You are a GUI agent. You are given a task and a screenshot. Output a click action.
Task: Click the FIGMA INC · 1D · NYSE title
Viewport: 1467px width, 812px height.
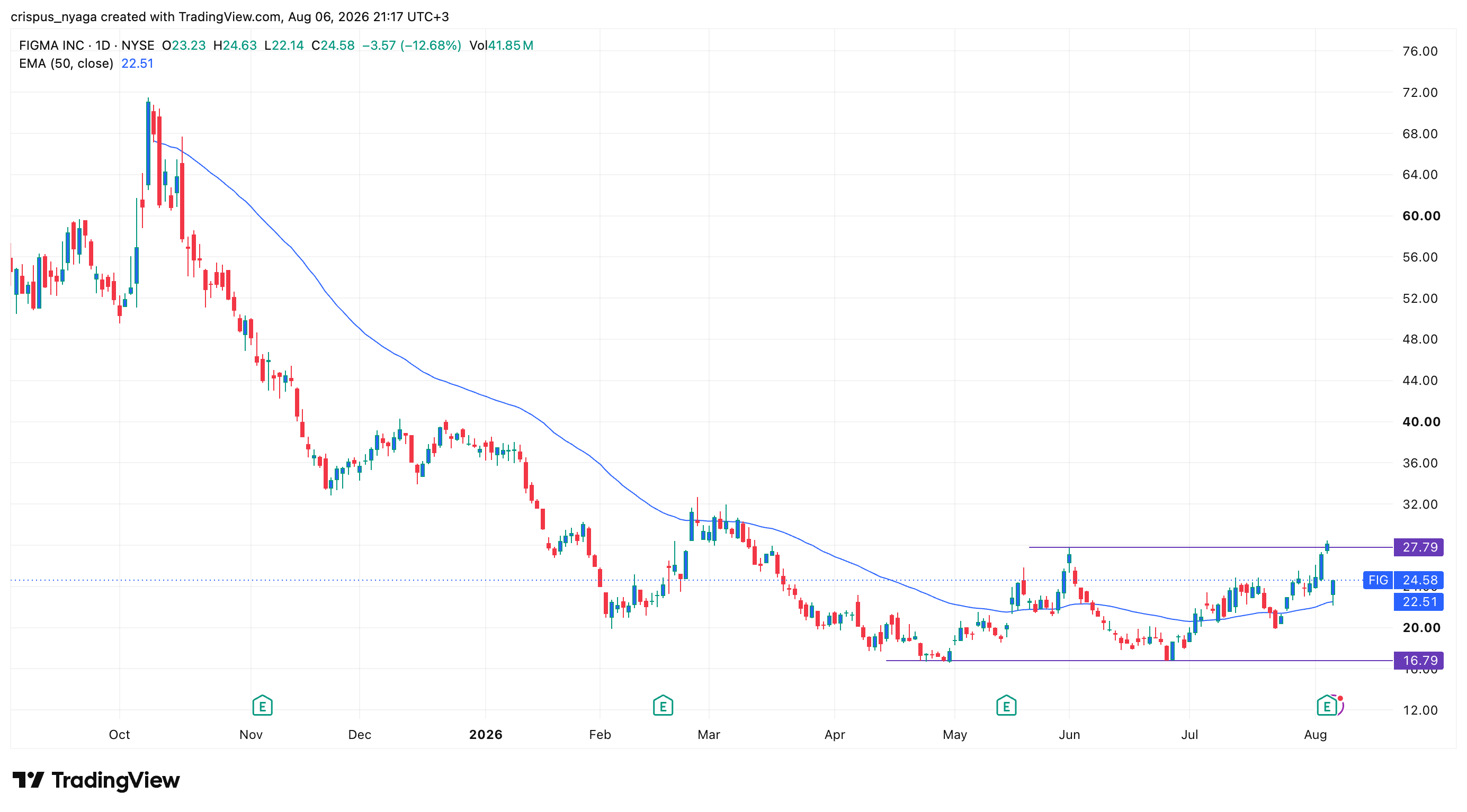pos(86,46)
